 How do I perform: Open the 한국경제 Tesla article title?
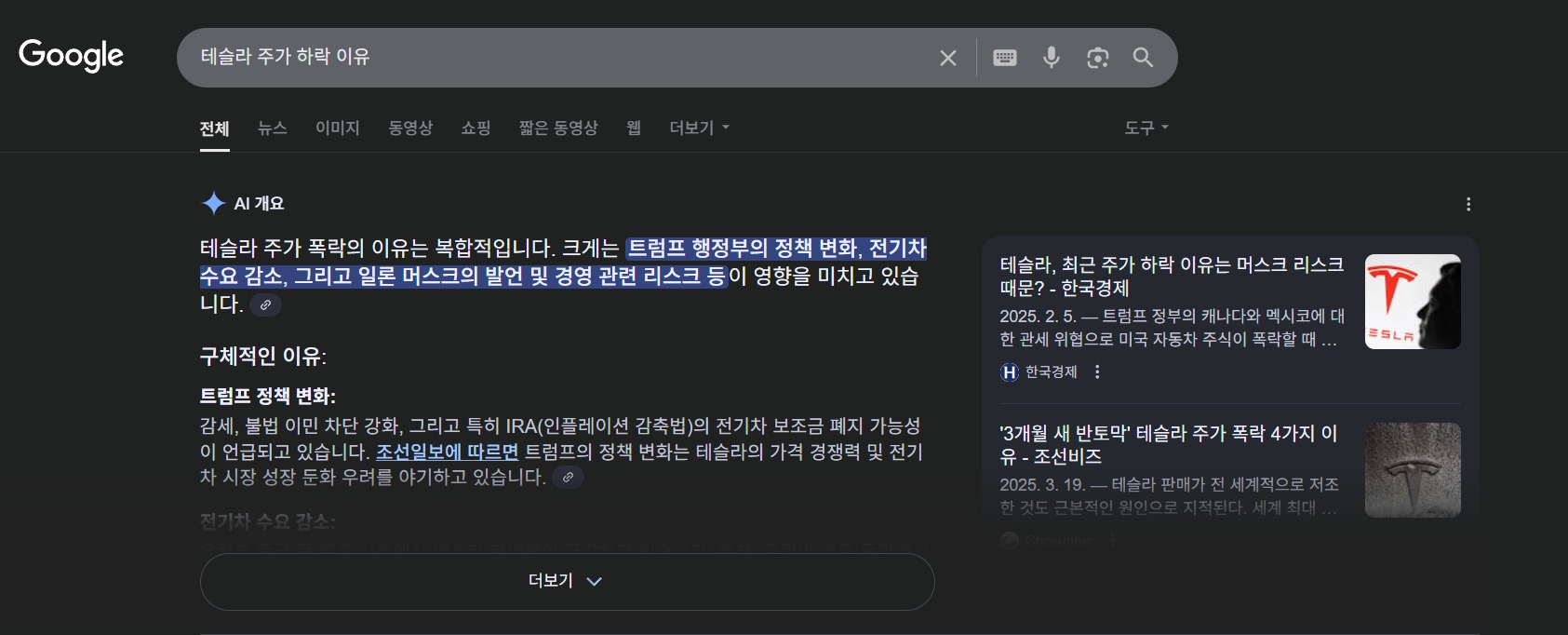pos(1171,276)
